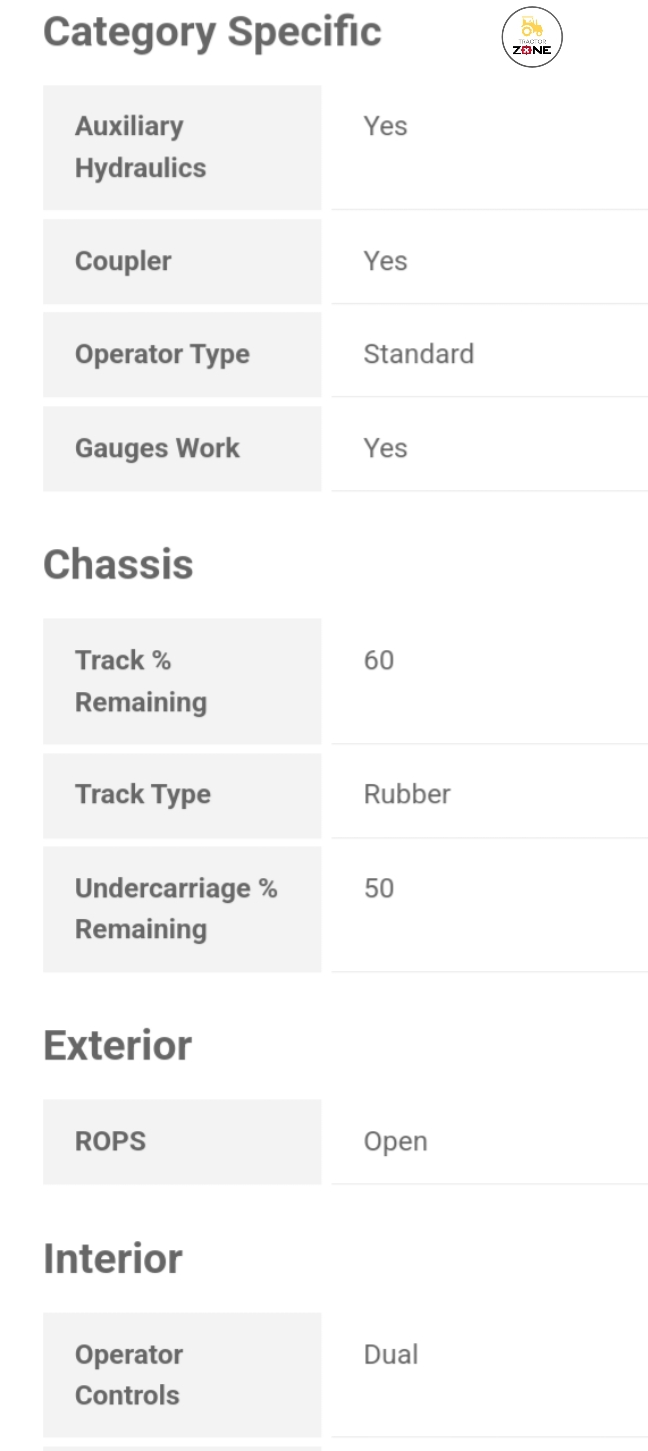Select the Track % Remaining label
The image size is (648, 1451).
141,681
